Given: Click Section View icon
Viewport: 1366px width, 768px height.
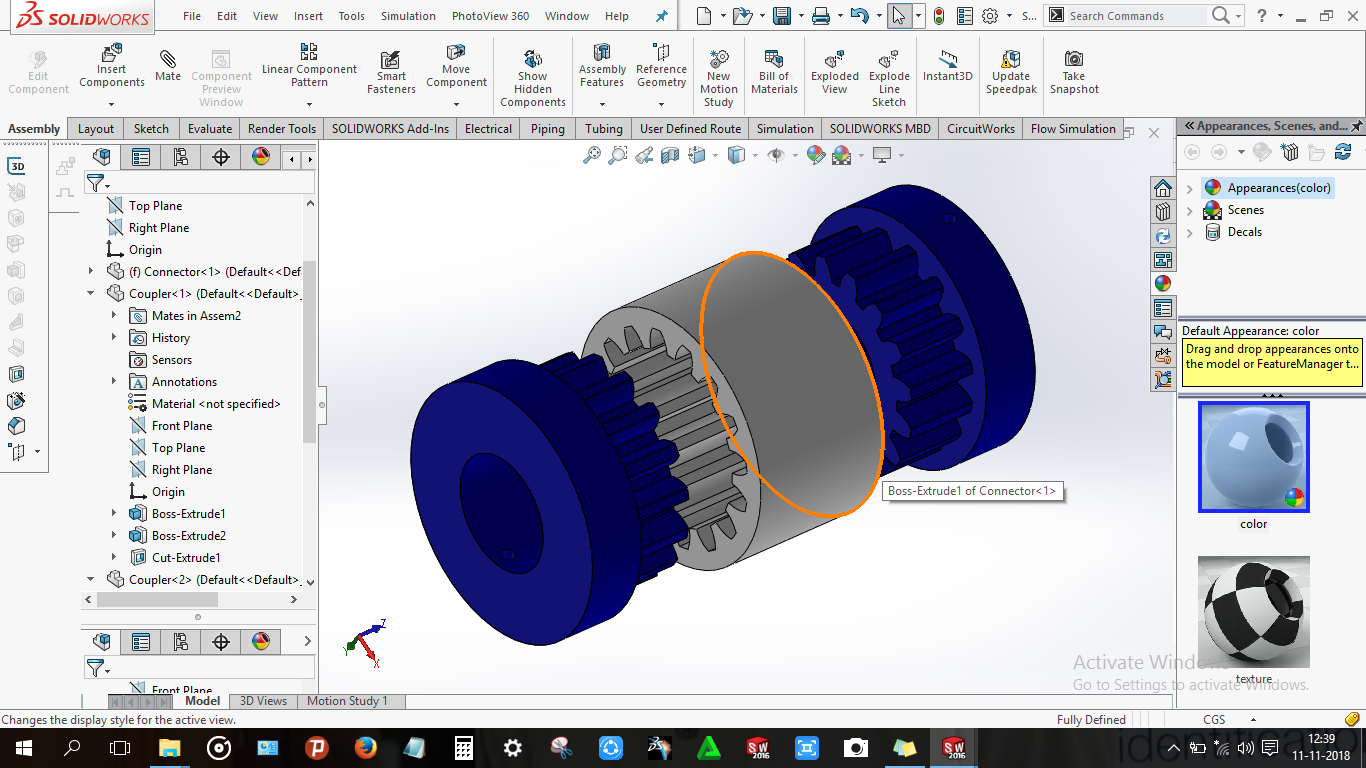Looking at the screenshot, I should pos(670,154).
